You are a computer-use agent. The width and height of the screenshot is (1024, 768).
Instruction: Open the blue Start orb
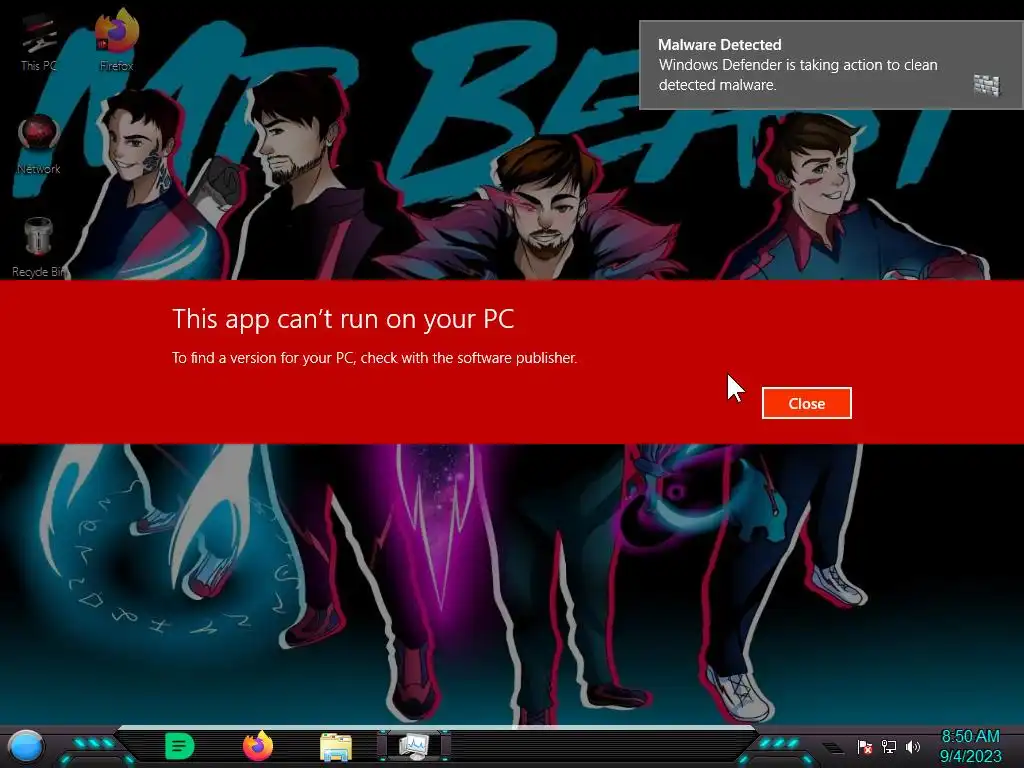[26, 747]
